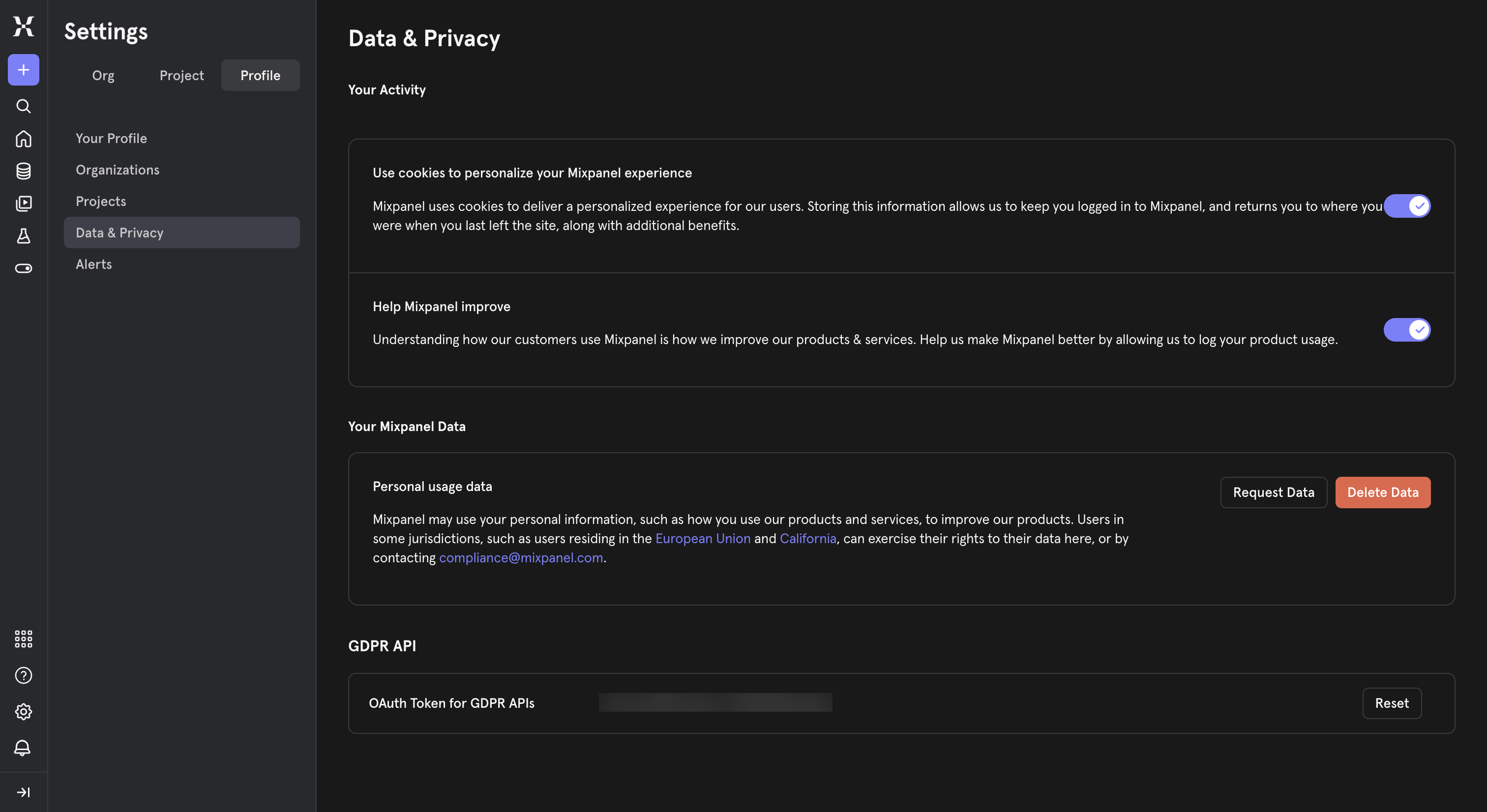Open the California link

(x=807, y=538)
